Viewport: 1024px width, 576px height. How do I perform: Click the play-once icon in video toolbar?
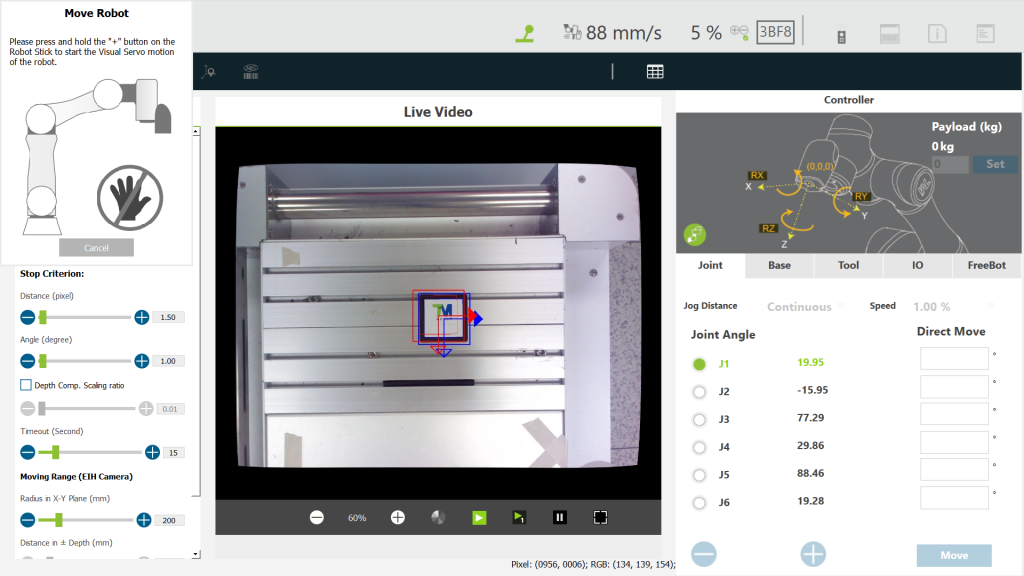pos(519,517)
